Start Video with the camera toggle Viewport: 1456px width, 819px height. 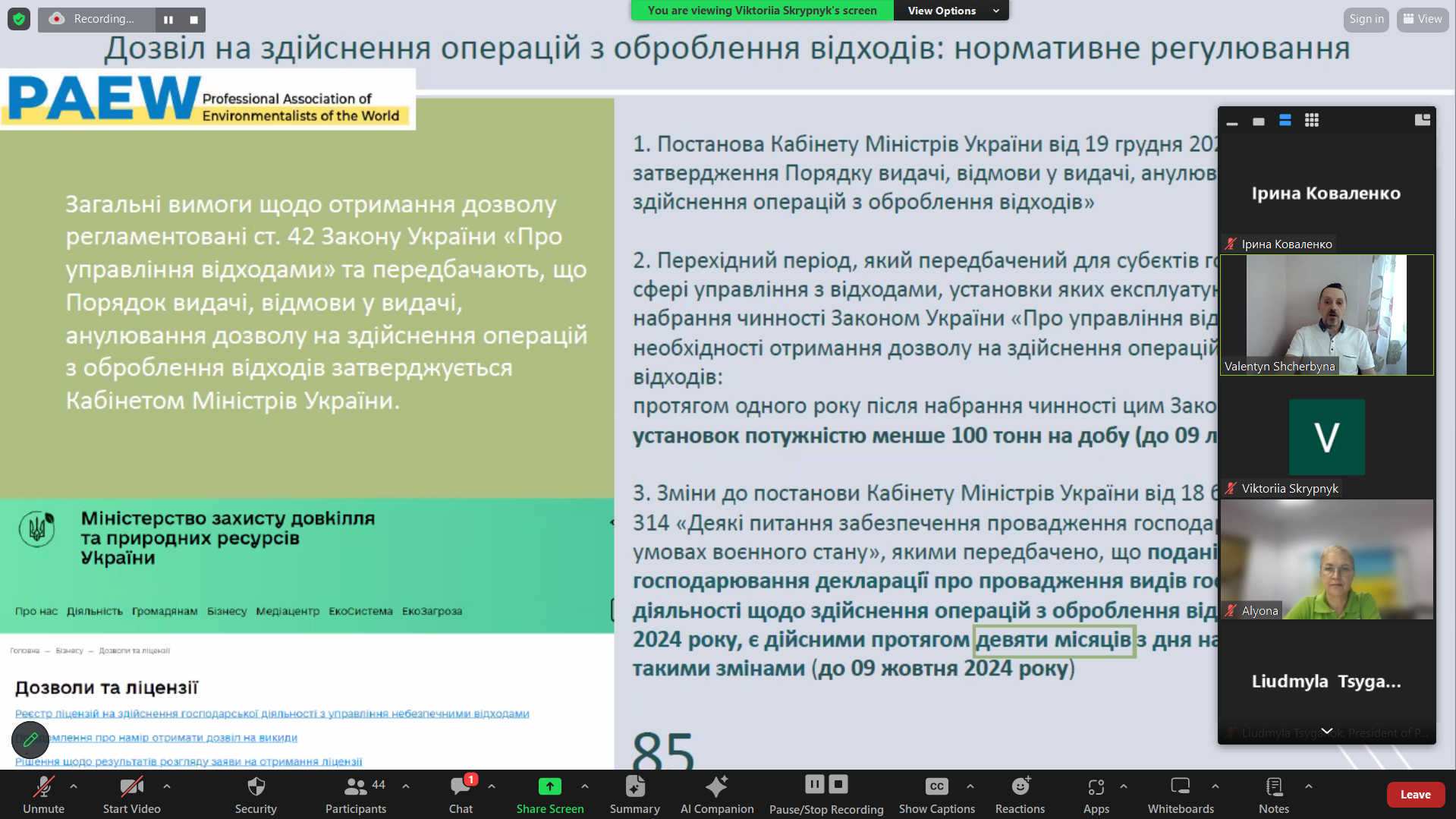pos(131,787)
